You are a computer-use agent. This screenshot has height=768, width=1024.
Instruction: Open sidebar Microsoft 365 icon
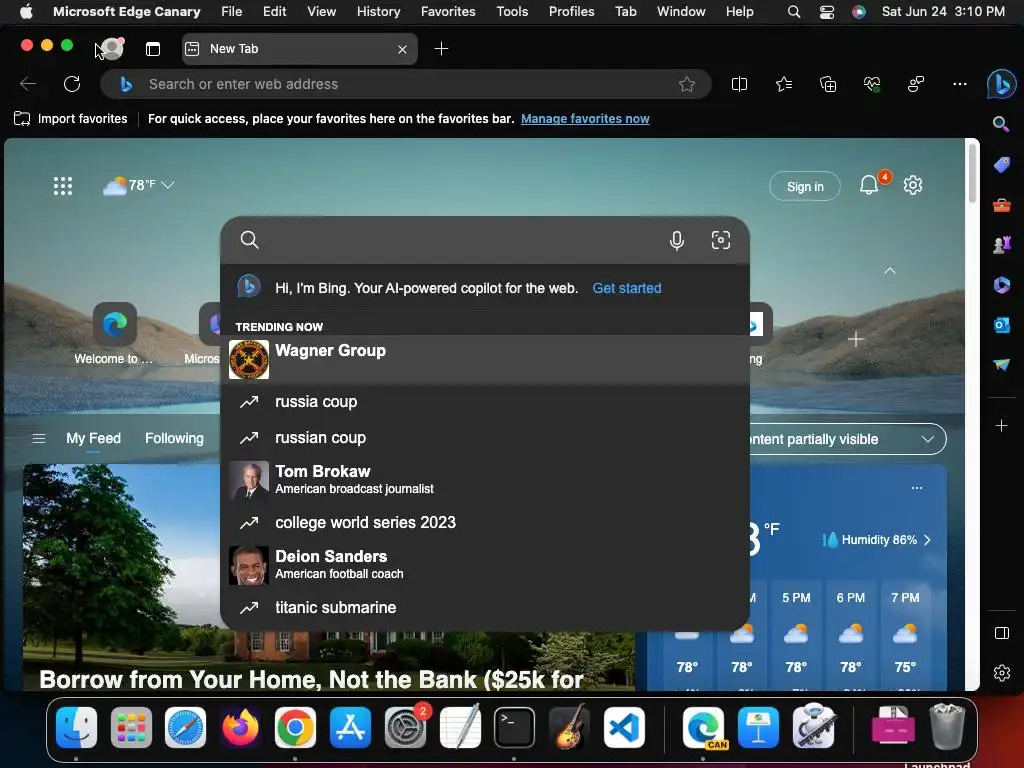1001,285
